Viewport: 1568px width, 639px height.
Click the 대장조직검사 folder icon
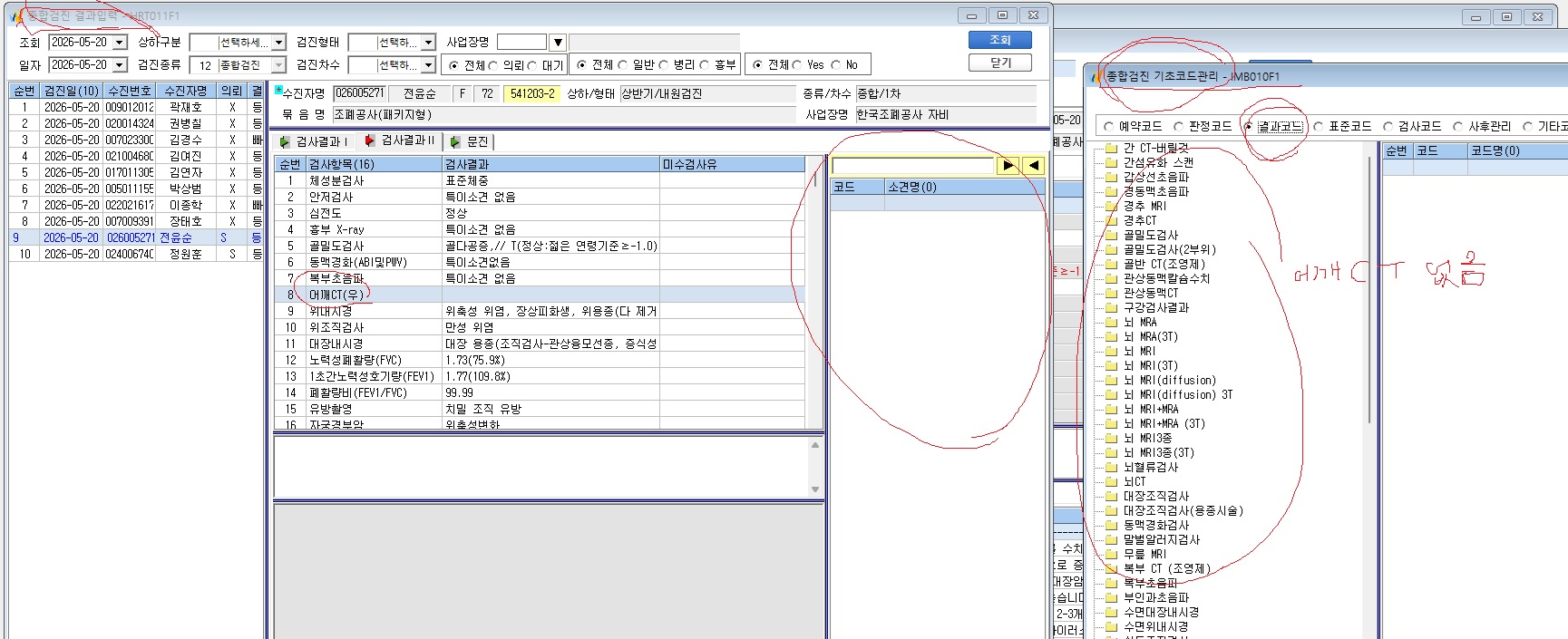(x=1111, y=496)
